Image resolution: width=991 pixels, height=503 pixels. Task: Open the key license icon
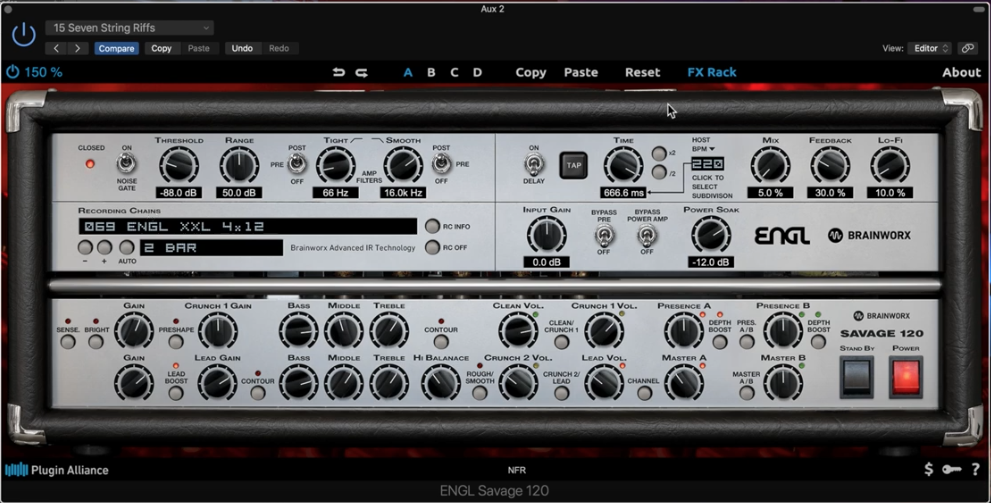(x=952, y=469)
